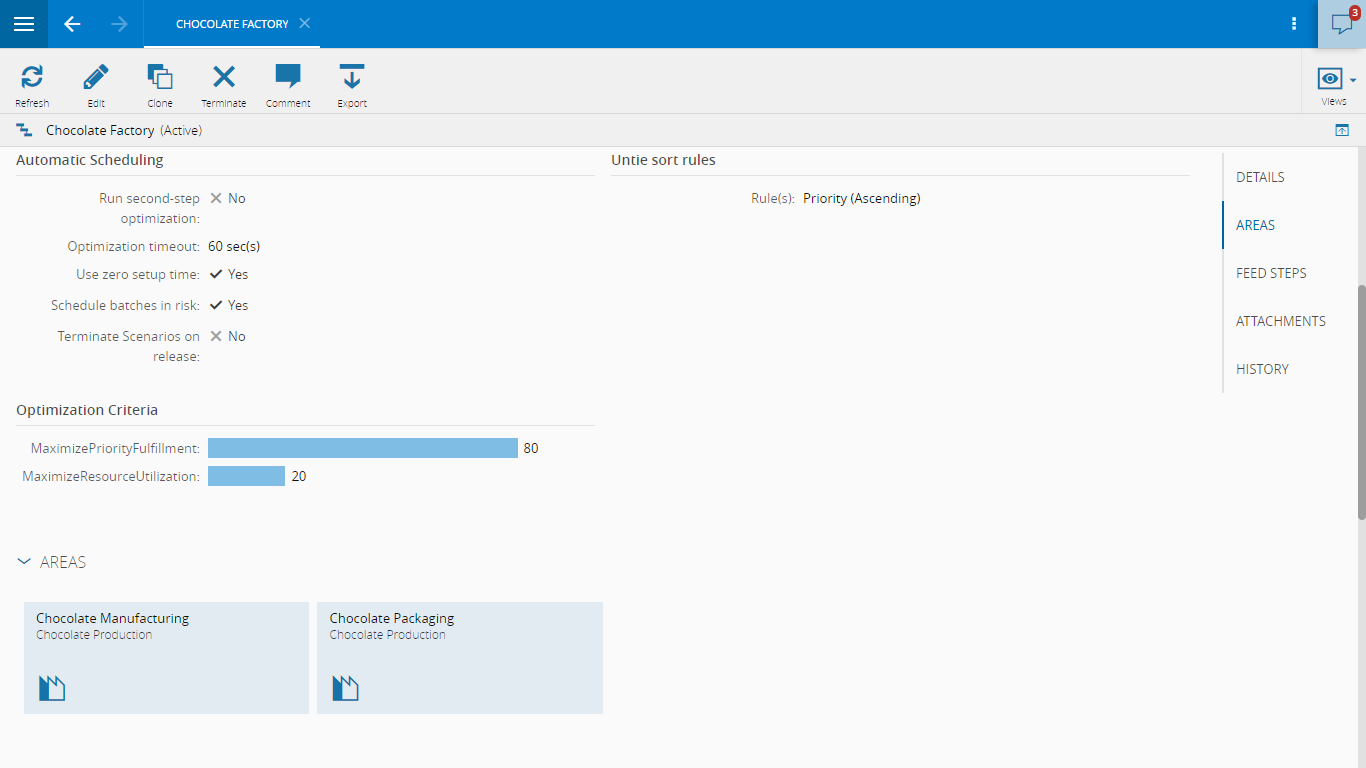Collapse the AREAS section chevron

25,562
